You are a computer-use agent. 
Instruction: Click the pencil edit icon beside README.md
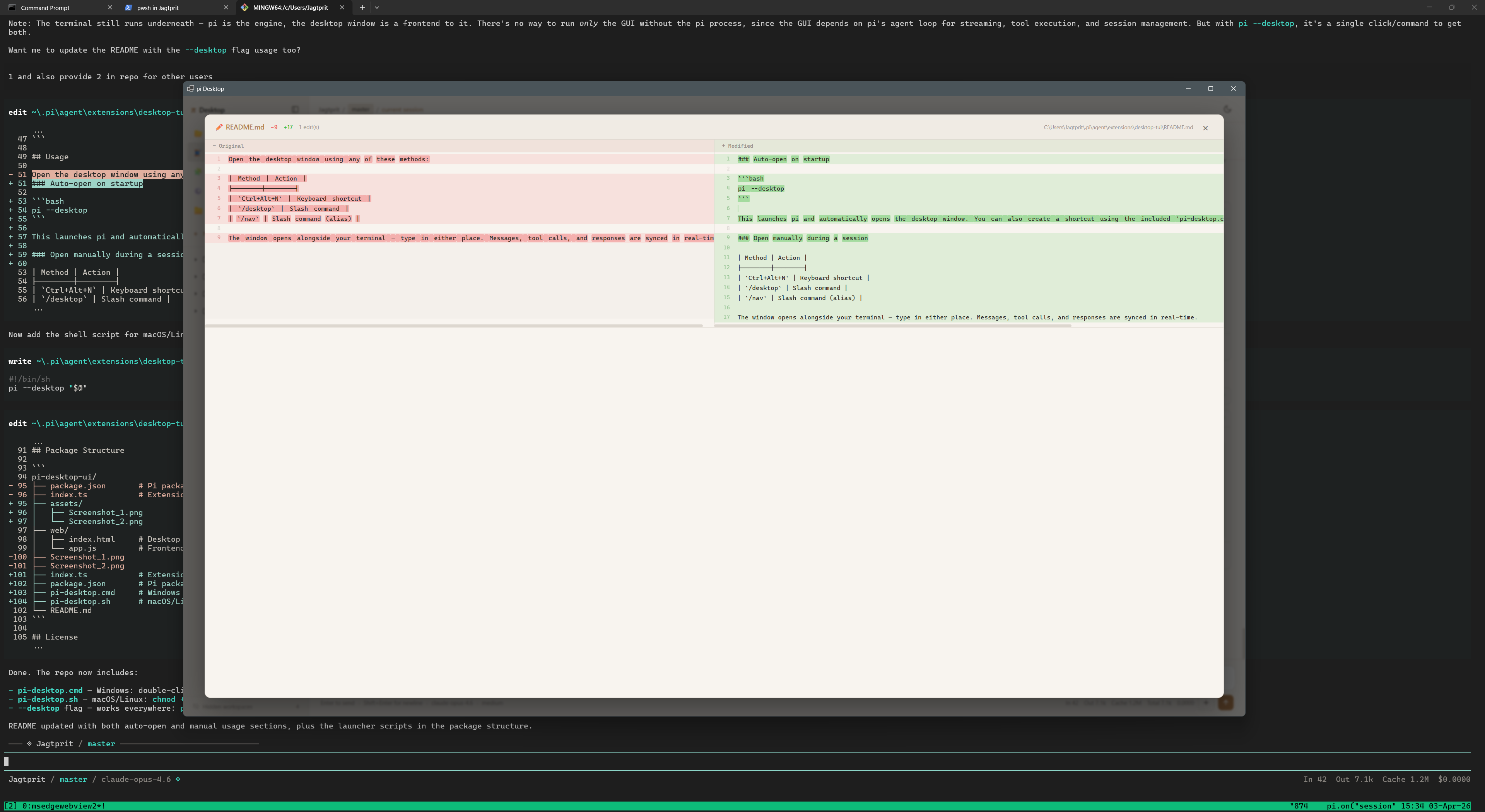(x=219, y=127)
